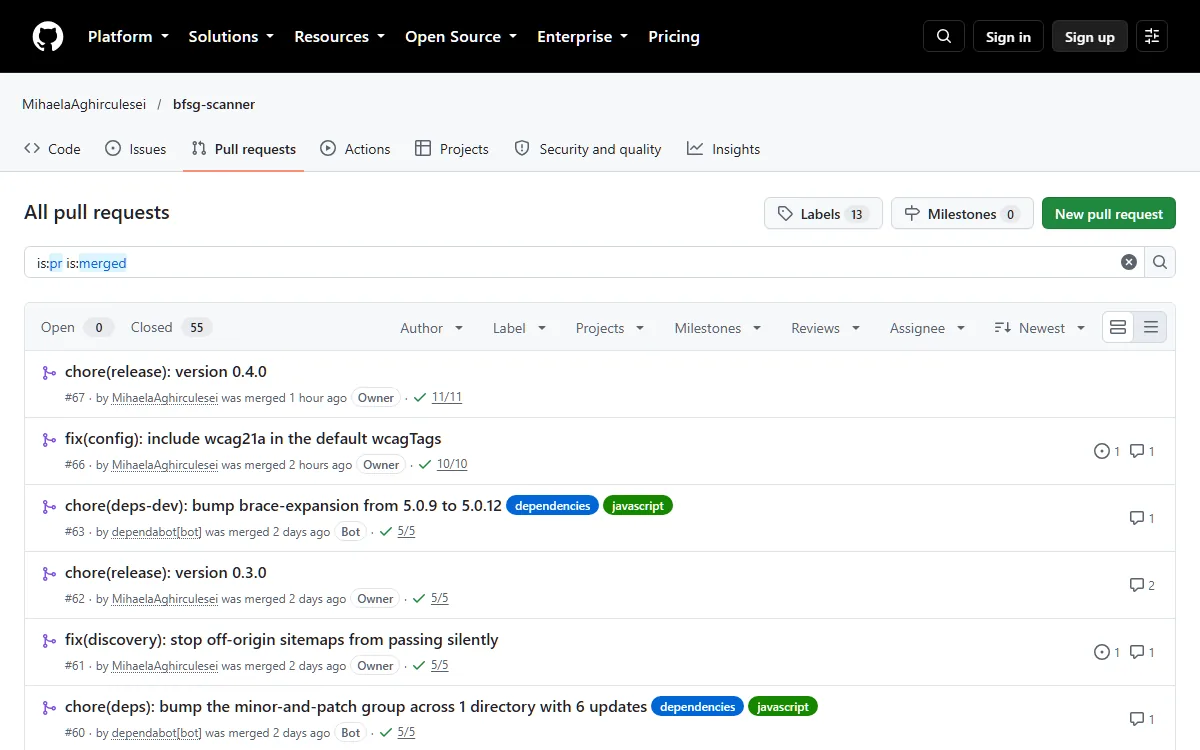Click green checkmark status on PR #66
The height and width of the screenshot is (750, 1200).
(x=425, y=464)
